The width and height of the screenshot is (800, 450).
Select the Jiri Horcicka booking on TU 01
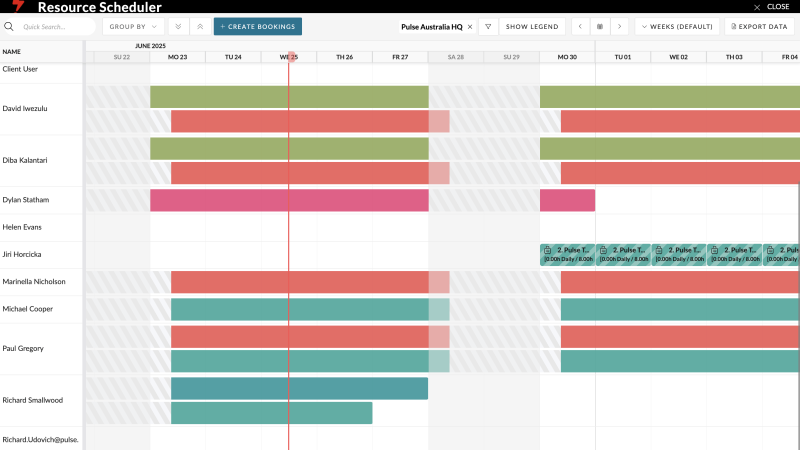623,254
